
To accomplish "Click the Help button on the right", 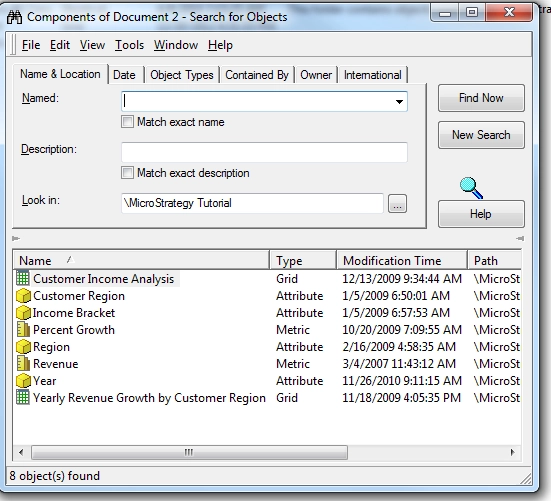I will click(481, 214).
